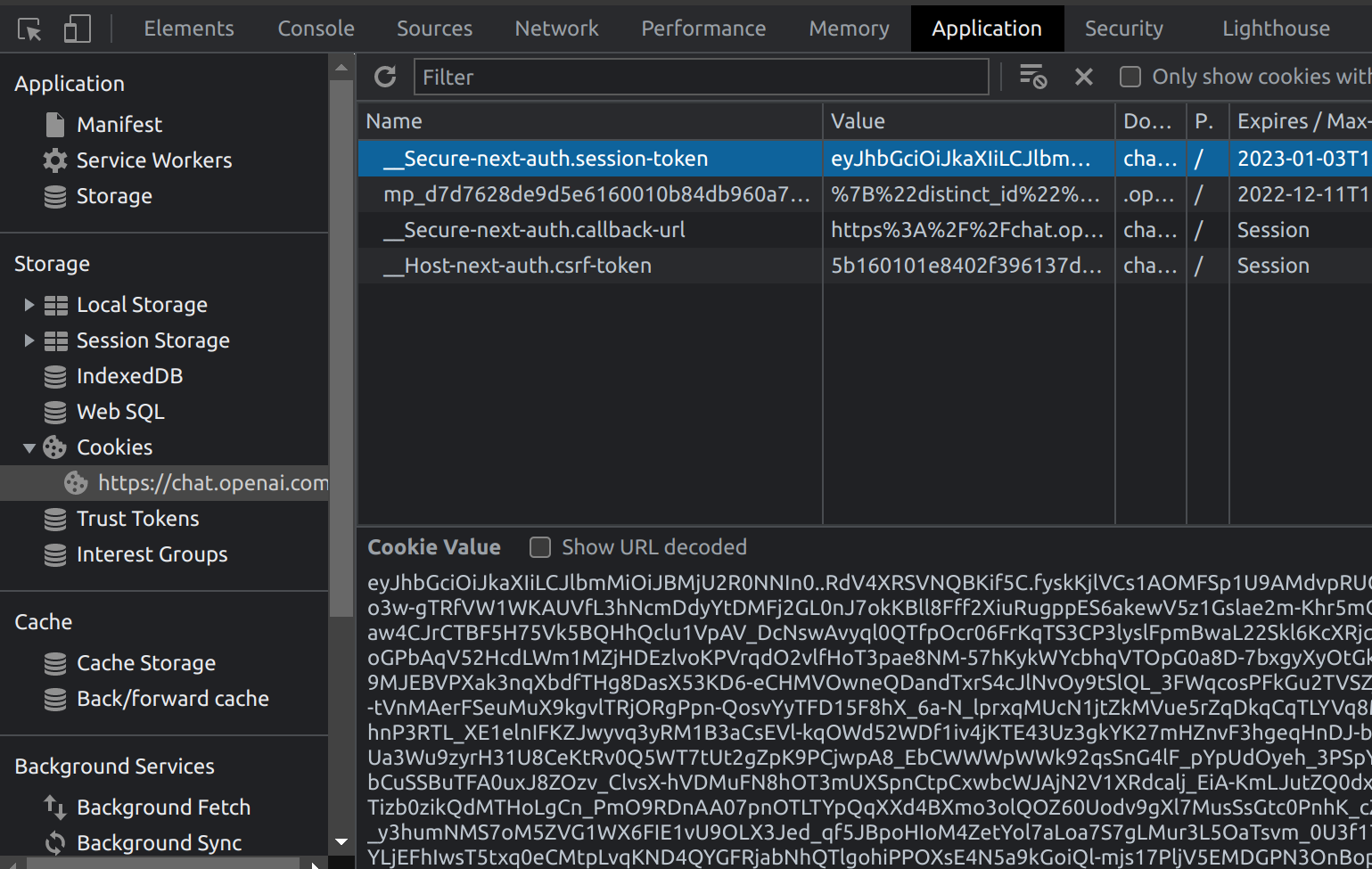1372x869 pixels.
Task: Click the inspect element picker icon
Action: 29,29
